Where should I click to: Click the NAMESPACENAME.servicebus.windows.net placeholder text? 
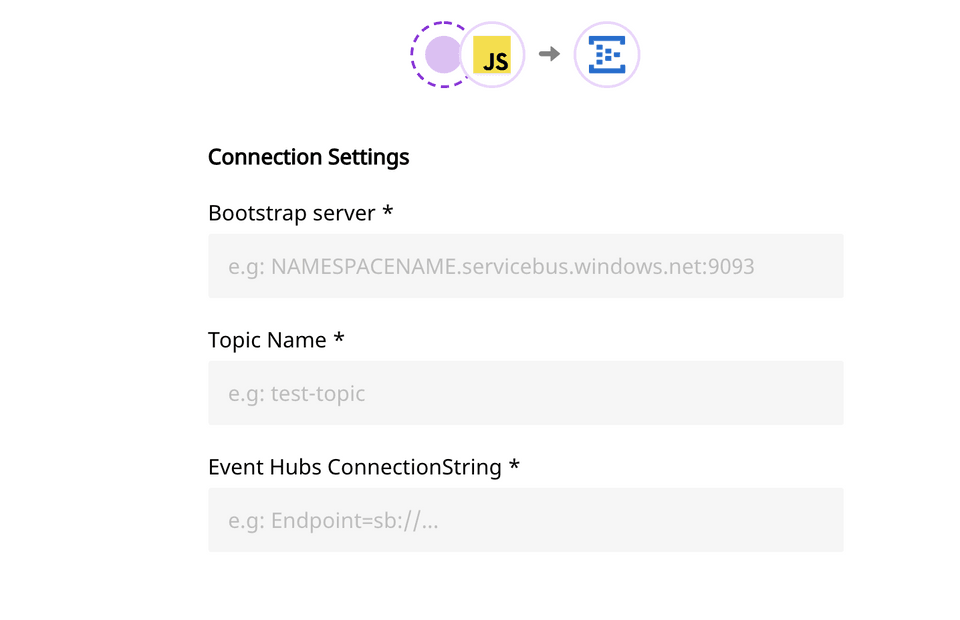tap(490, 266)
